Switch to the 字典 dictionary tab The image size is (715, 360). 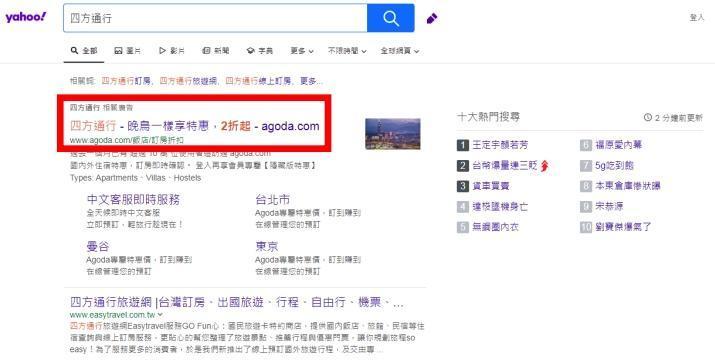[x=259, y=51]
